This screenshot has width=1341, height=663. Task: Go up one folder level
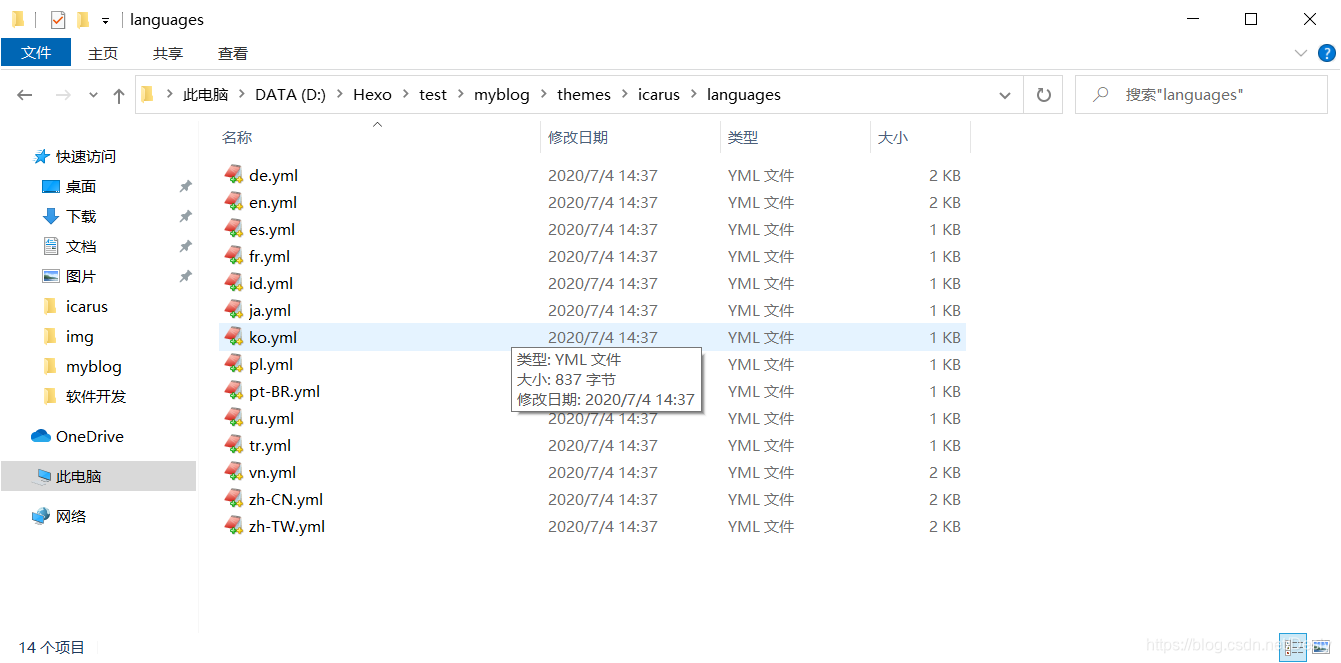point(119,95)
